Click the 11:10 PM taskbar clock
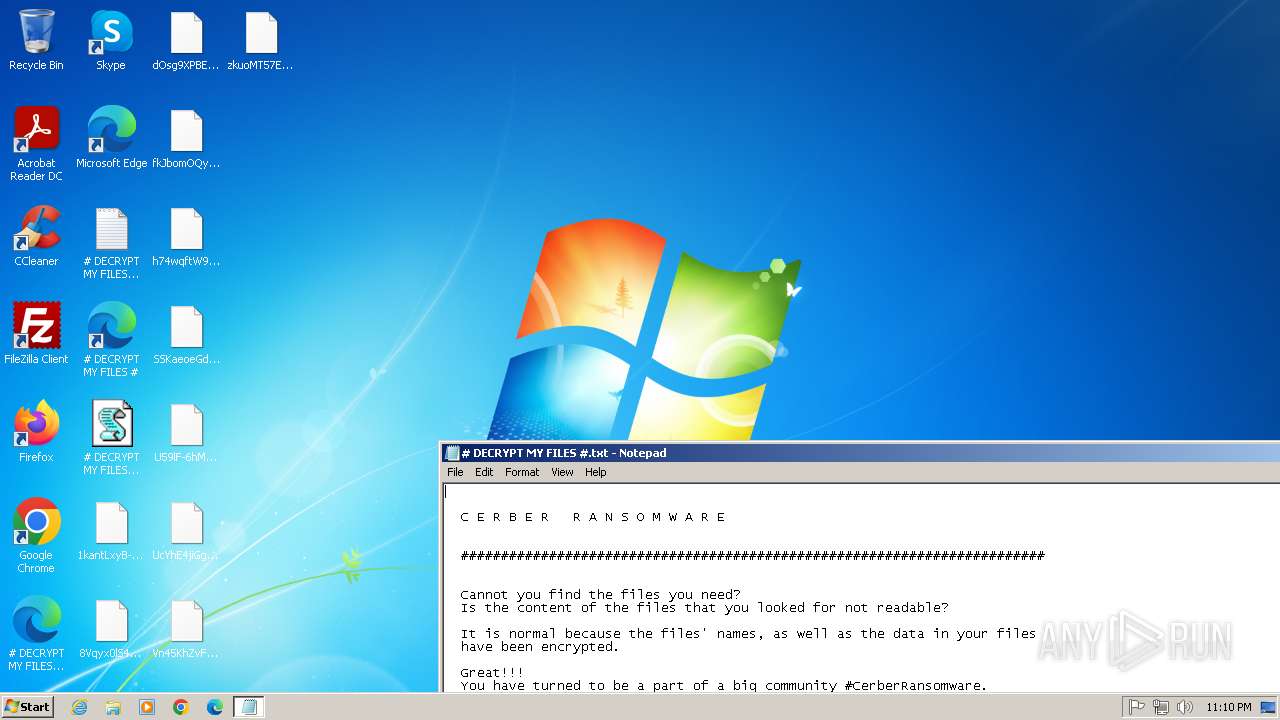 click(1229, 707)
